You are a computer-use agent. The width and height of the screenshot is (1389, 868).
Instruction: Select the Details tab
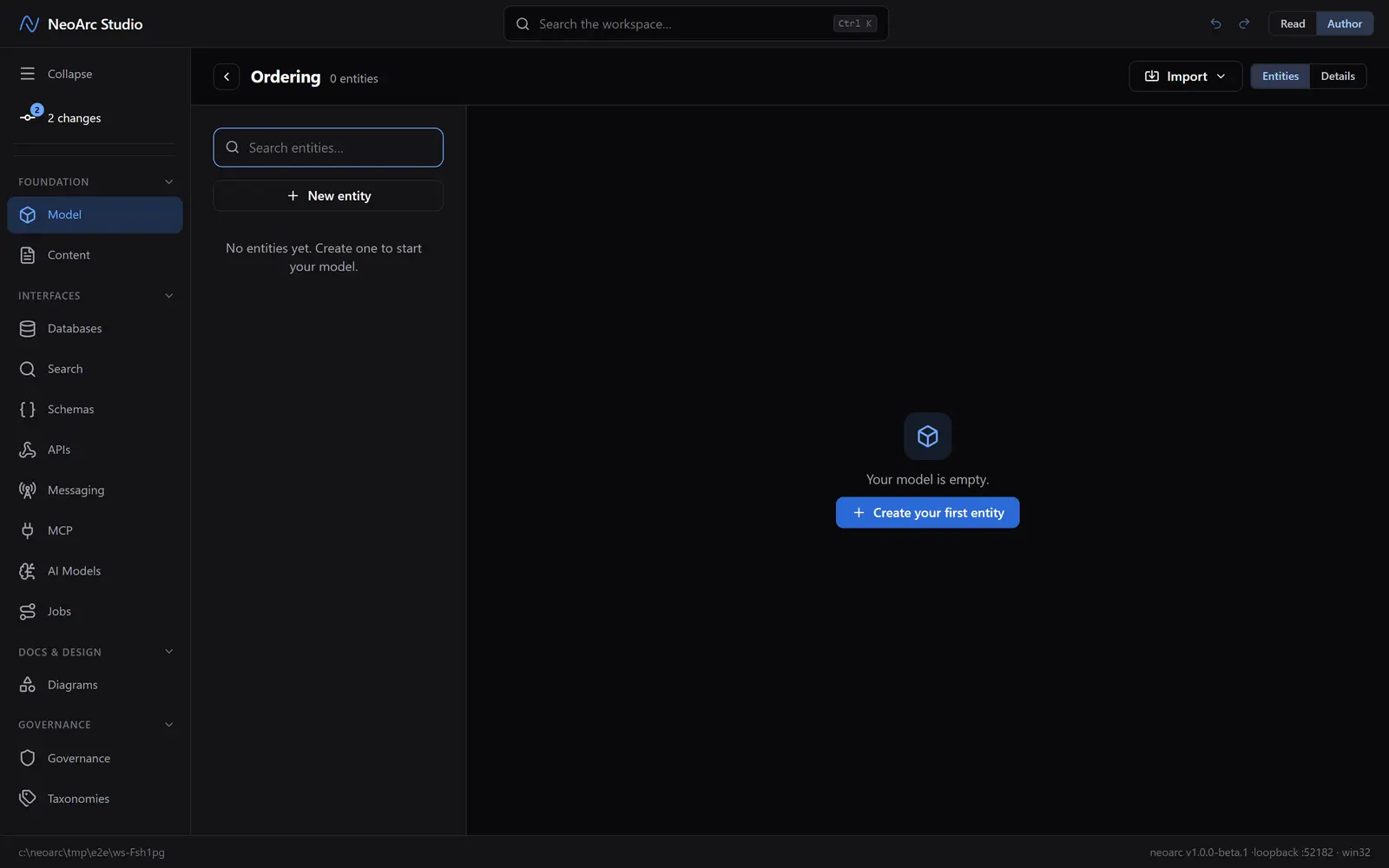[x=1338, y=76]
